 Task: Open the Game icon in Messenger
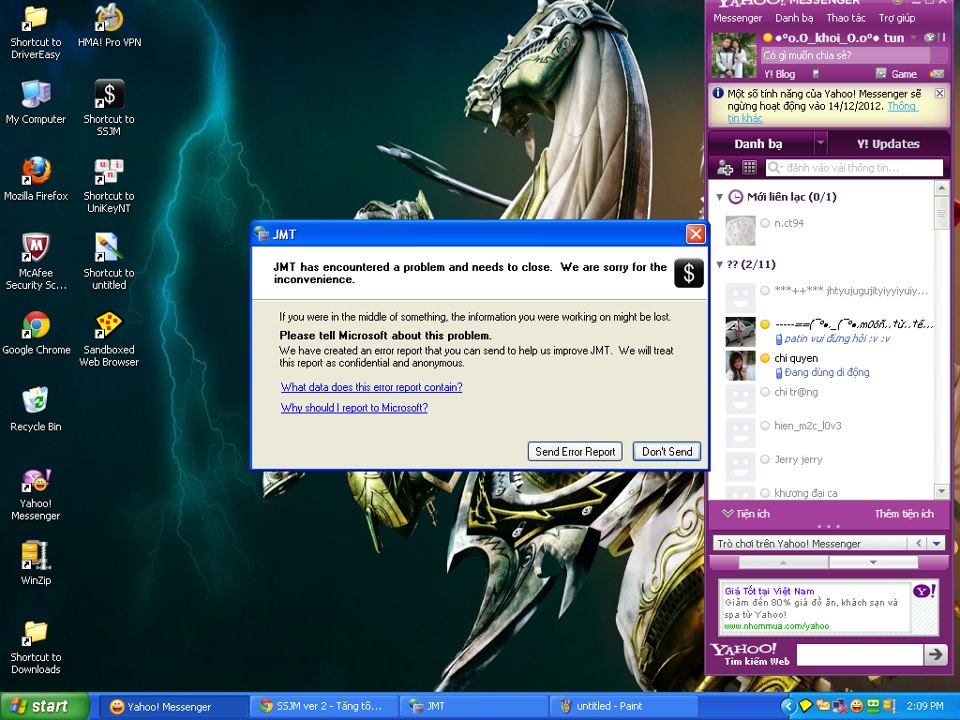pyautogui.click(x=896, y=74)
